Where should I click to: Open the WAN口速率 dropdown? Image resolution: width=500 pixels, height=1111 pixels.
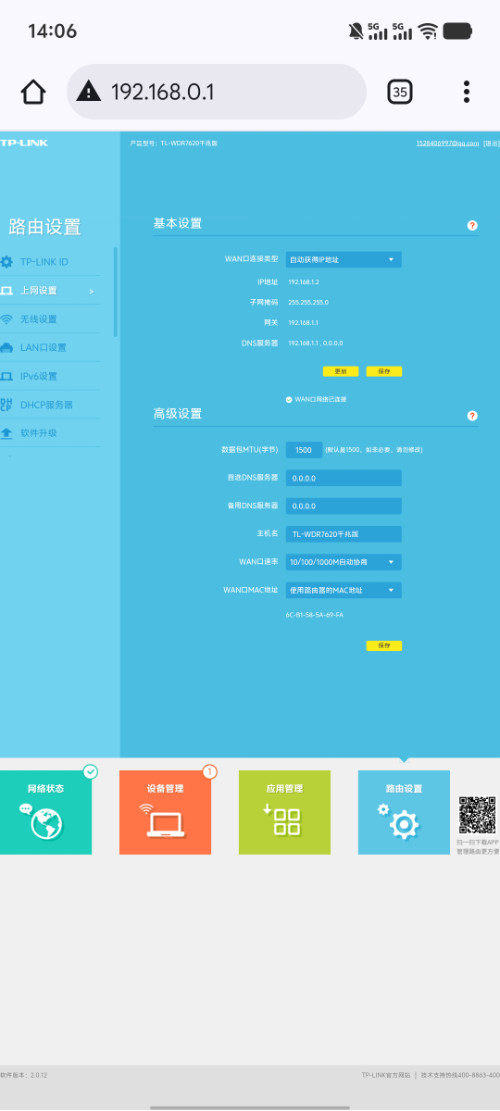tap(343, 562)
